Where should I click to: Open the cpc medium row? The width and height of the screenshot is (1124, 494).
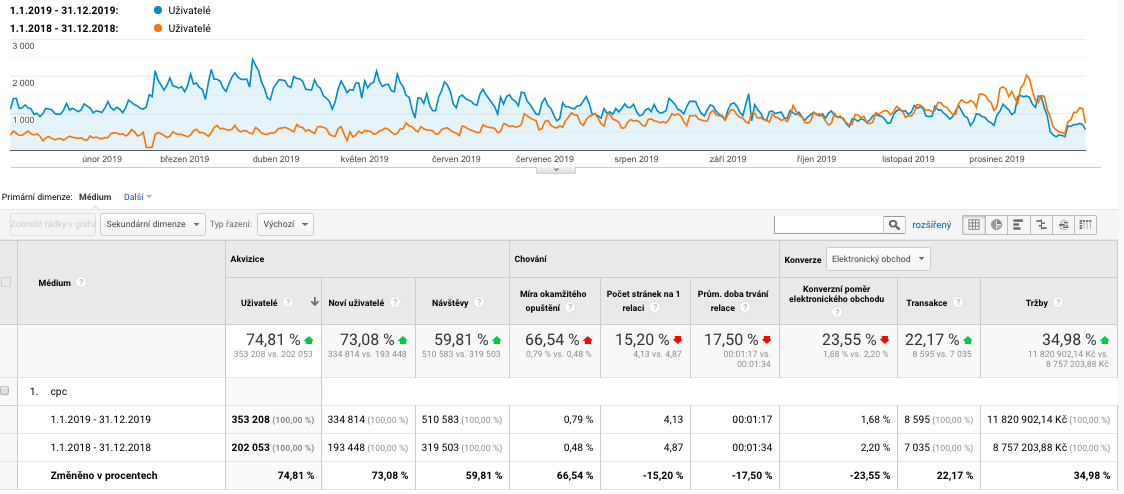pos(58,391)
